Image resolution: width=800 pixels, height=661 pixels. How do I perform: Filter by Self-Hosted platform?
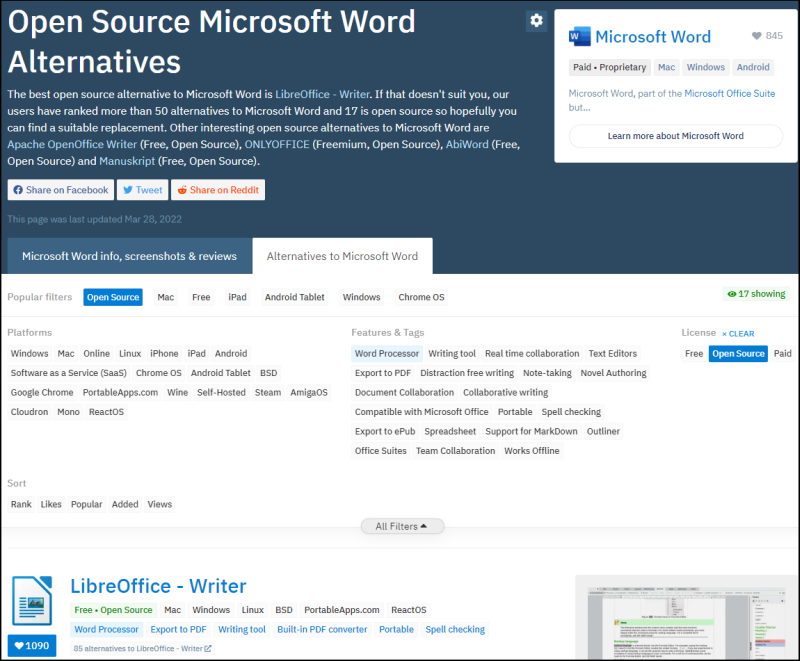(x=221, y=392)
